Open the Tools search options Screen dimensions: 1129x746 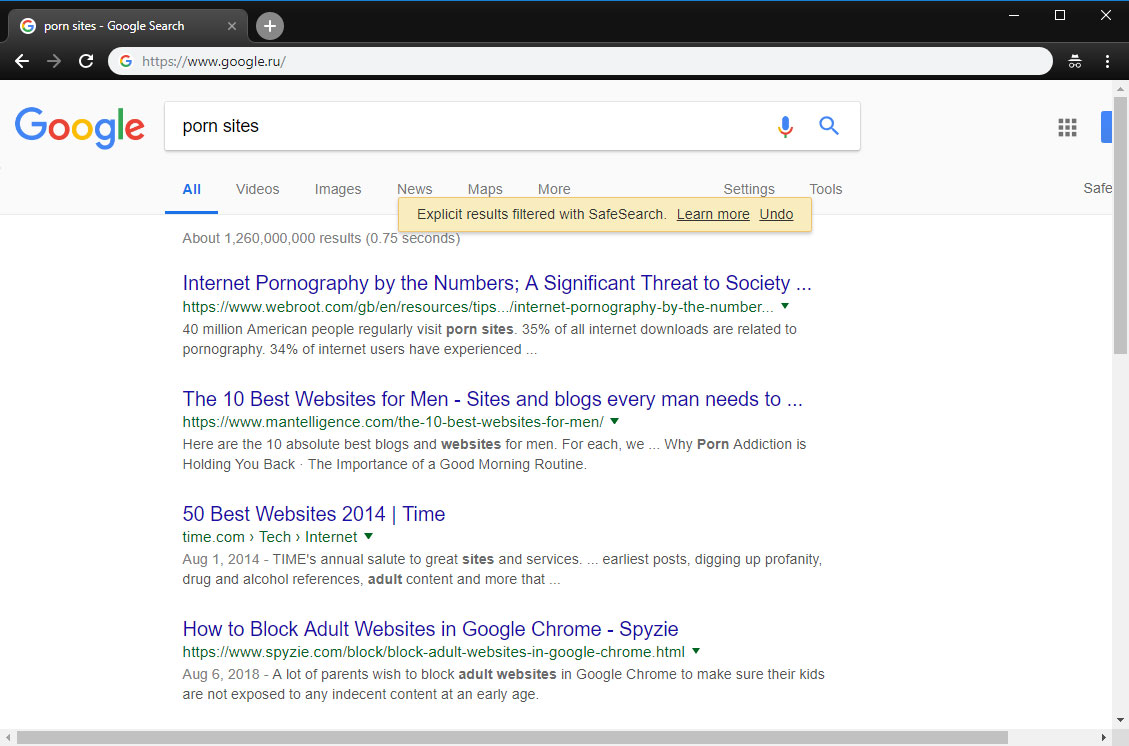[x=825, y=189]
